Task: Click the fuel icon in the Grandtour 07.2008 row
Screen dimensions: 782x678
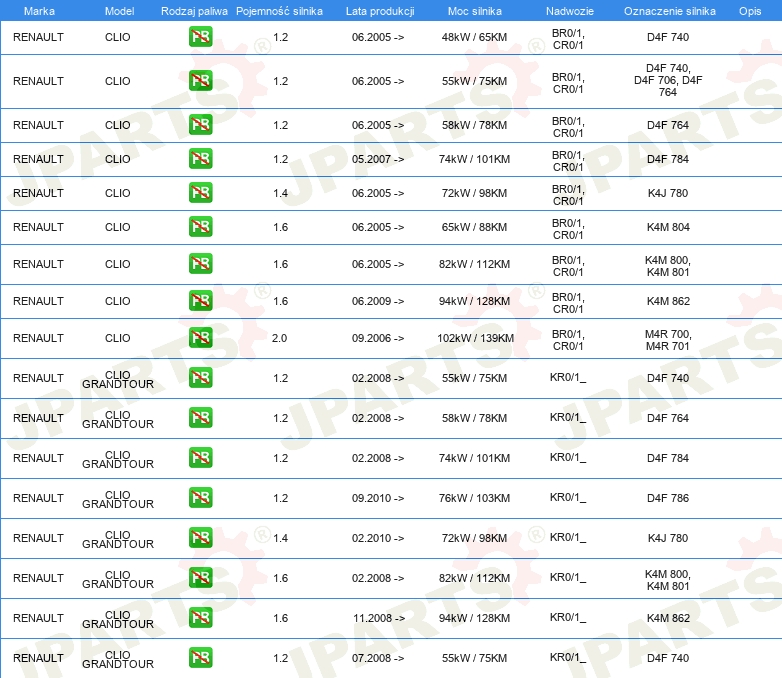Action: [x=200, y=657]
